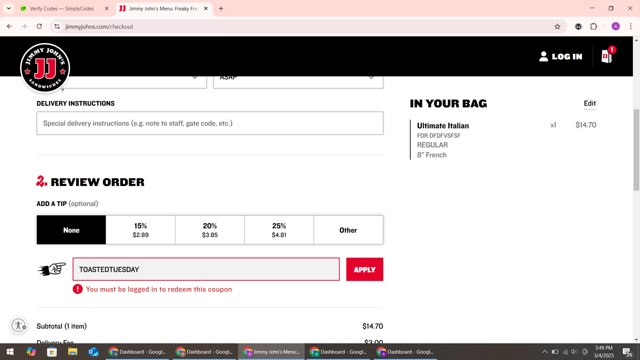Select the 25% tip option
The width and height of the screenshot is (640, 360).
[x=279, y=230]
